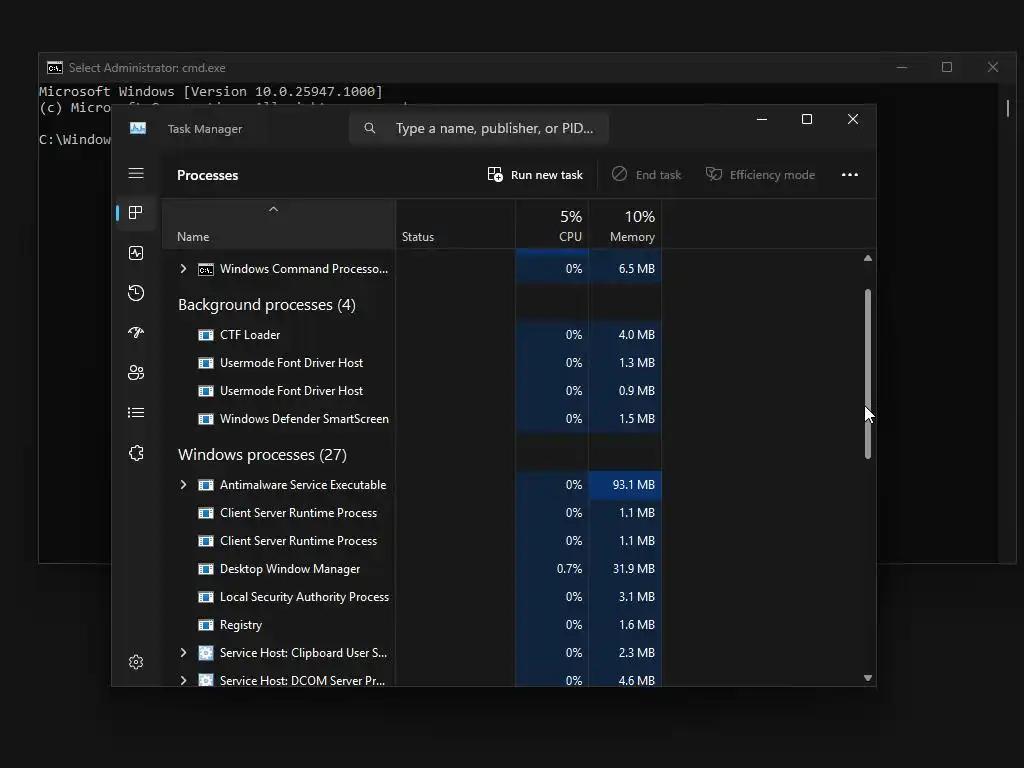1024x768 pixels.
Task: Sort by the Status column header
Action: 455,224
